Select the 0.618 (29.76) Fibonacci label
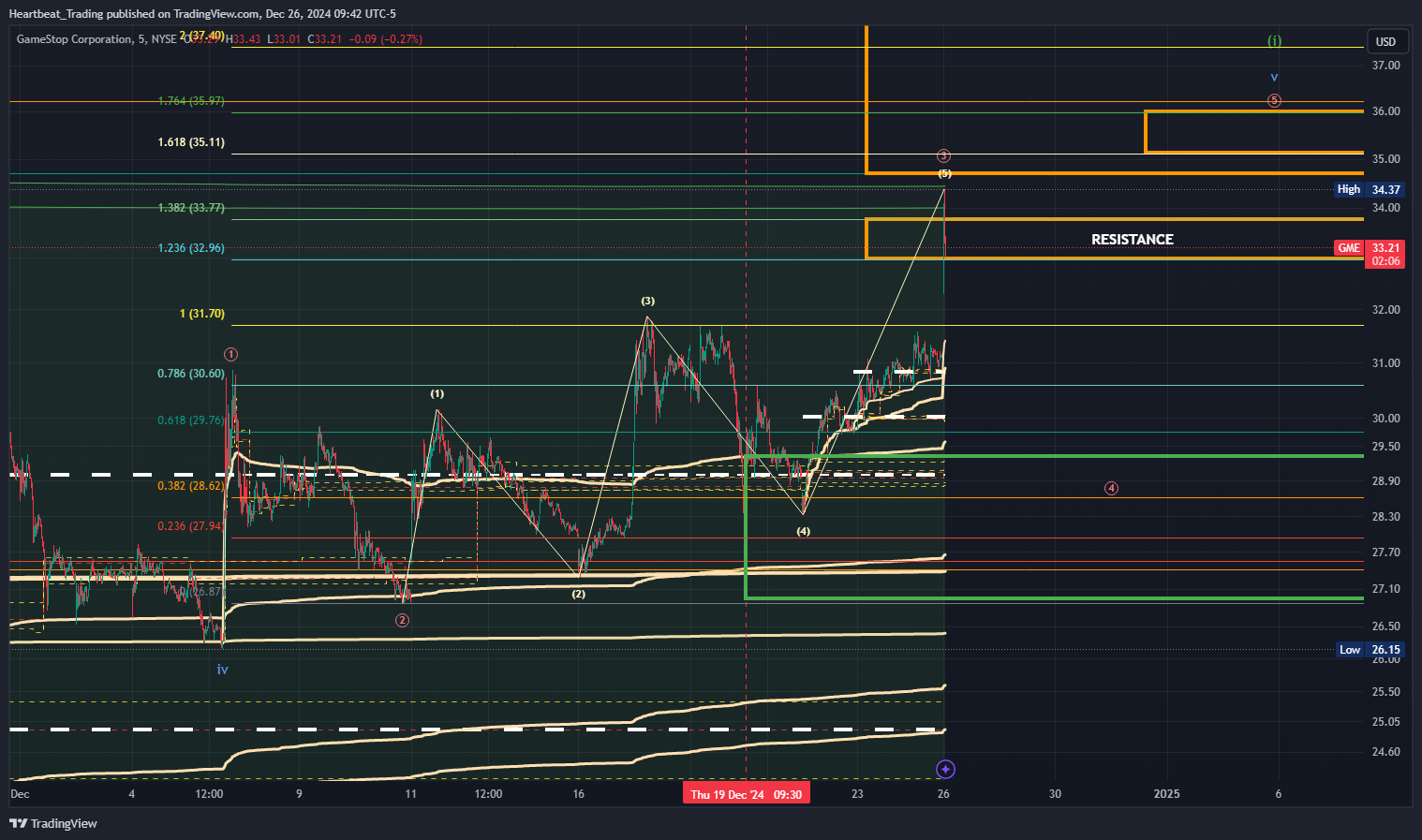The width and height of the screenshot is (1422, 840). tap(191, 420)
